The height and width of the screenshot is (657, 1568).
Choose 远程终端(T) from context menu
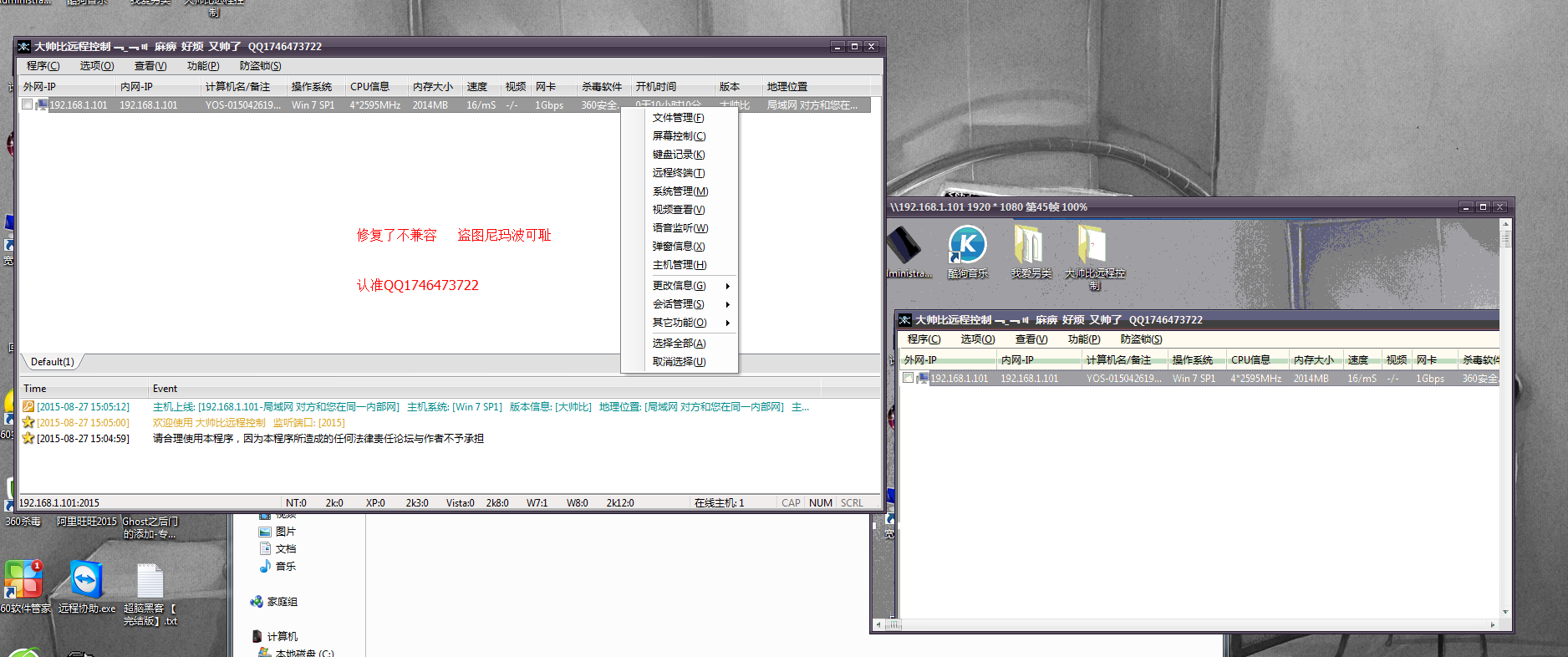(x=679, y=173)
